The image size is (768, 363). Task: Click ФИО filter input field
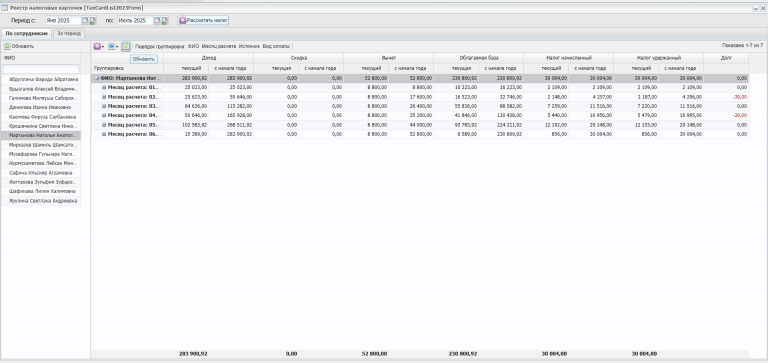pyautogui.click(x=41, y=69)
